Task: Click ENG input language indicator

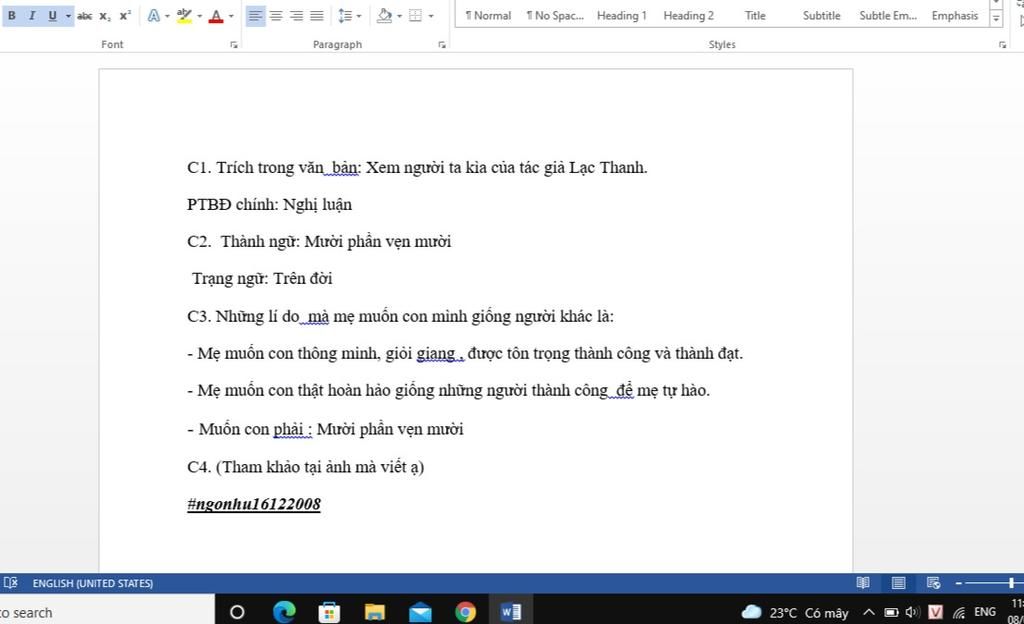Action: pos(985,612)
